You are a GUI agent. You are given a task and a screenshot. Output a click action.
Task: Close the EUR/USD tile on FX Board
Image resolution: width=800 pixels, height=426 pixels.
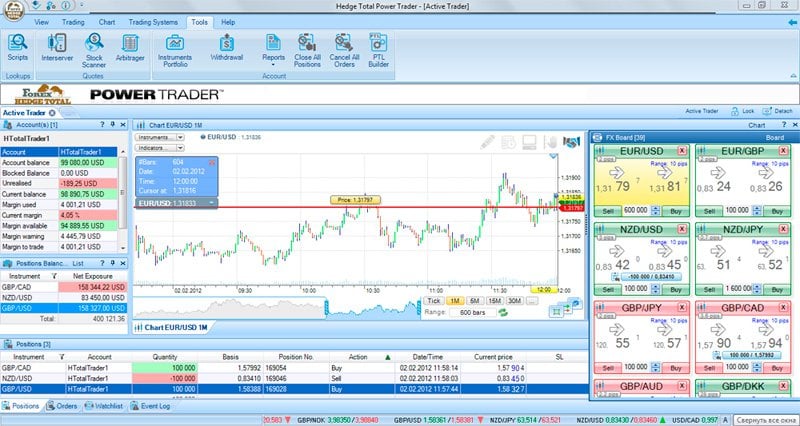coord(682,151)
